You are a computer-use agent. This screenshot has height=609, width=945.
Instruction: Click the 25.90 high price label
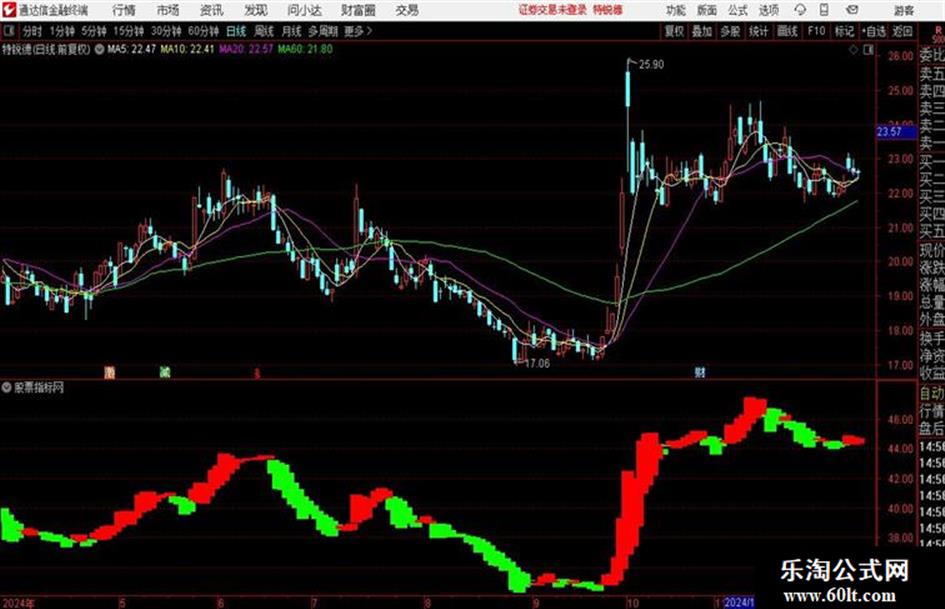click(x=651, y=65)
